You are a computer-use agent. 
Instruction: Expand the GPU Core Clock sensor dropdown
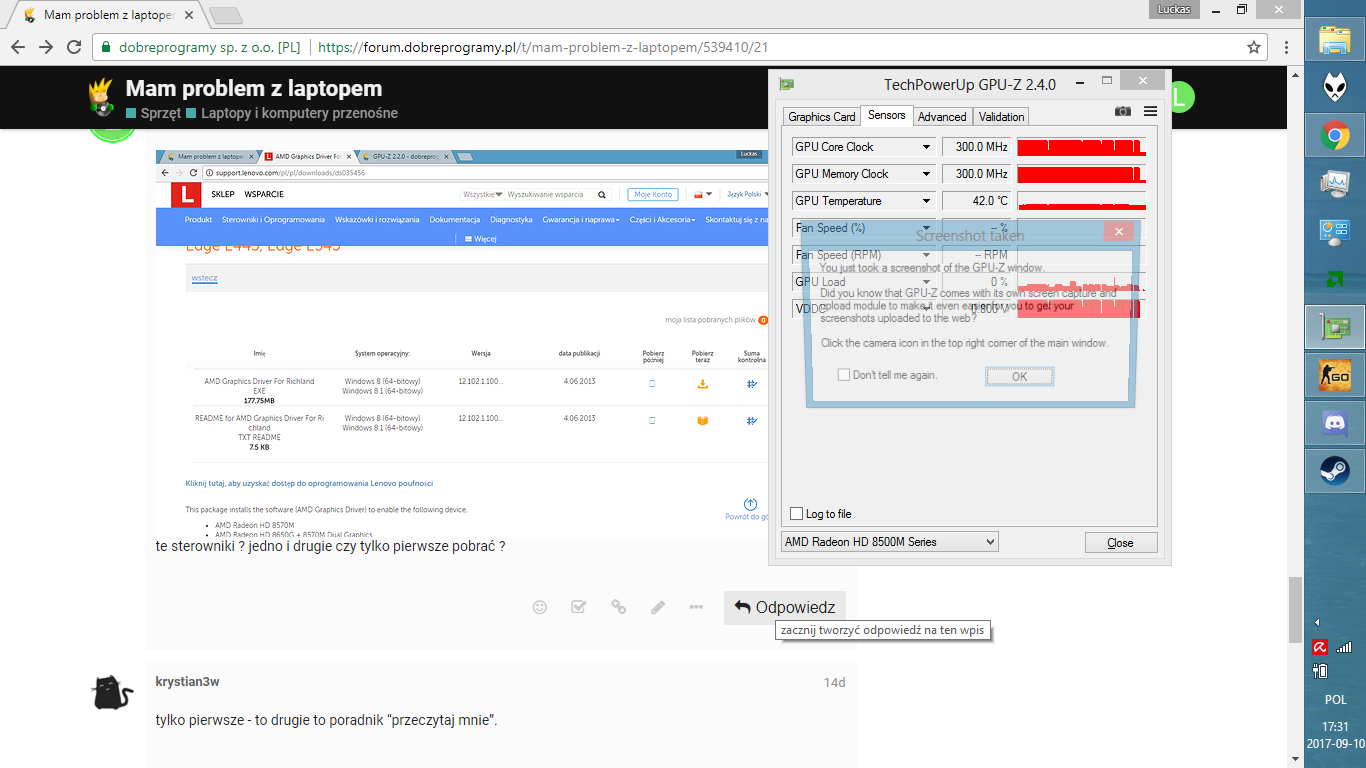[x=926, y=147]
